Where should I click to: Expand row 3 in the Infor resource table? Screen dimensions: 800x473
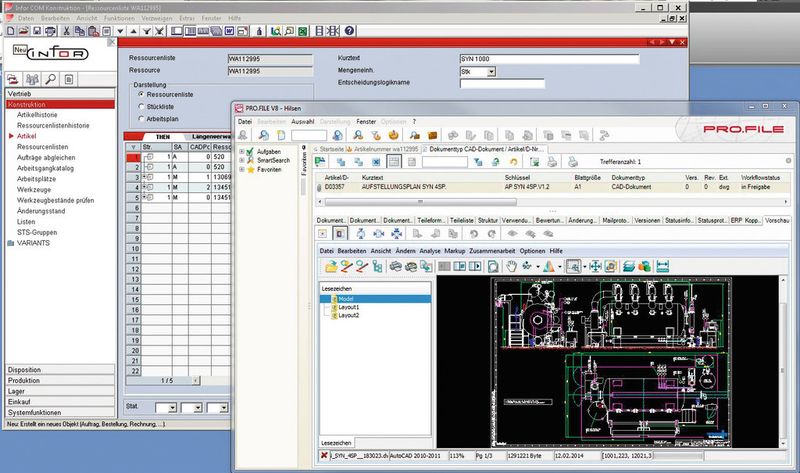point(144,177)
